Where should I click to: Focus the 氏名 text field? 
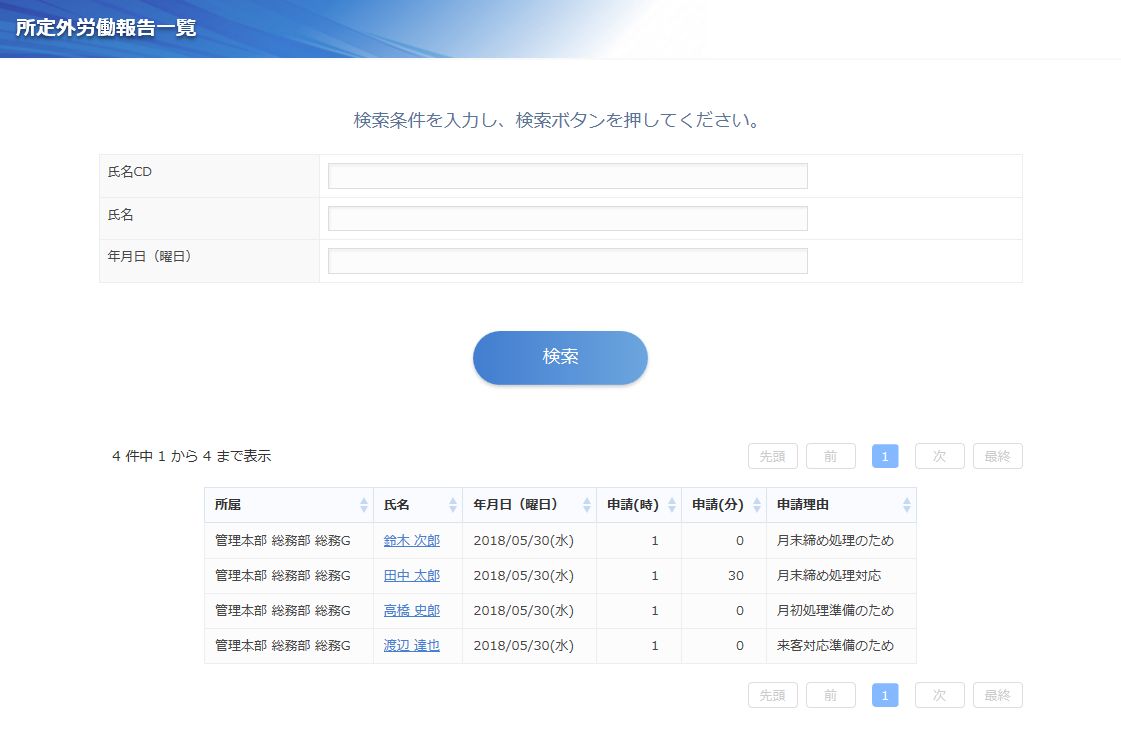[x=567, y=219]
